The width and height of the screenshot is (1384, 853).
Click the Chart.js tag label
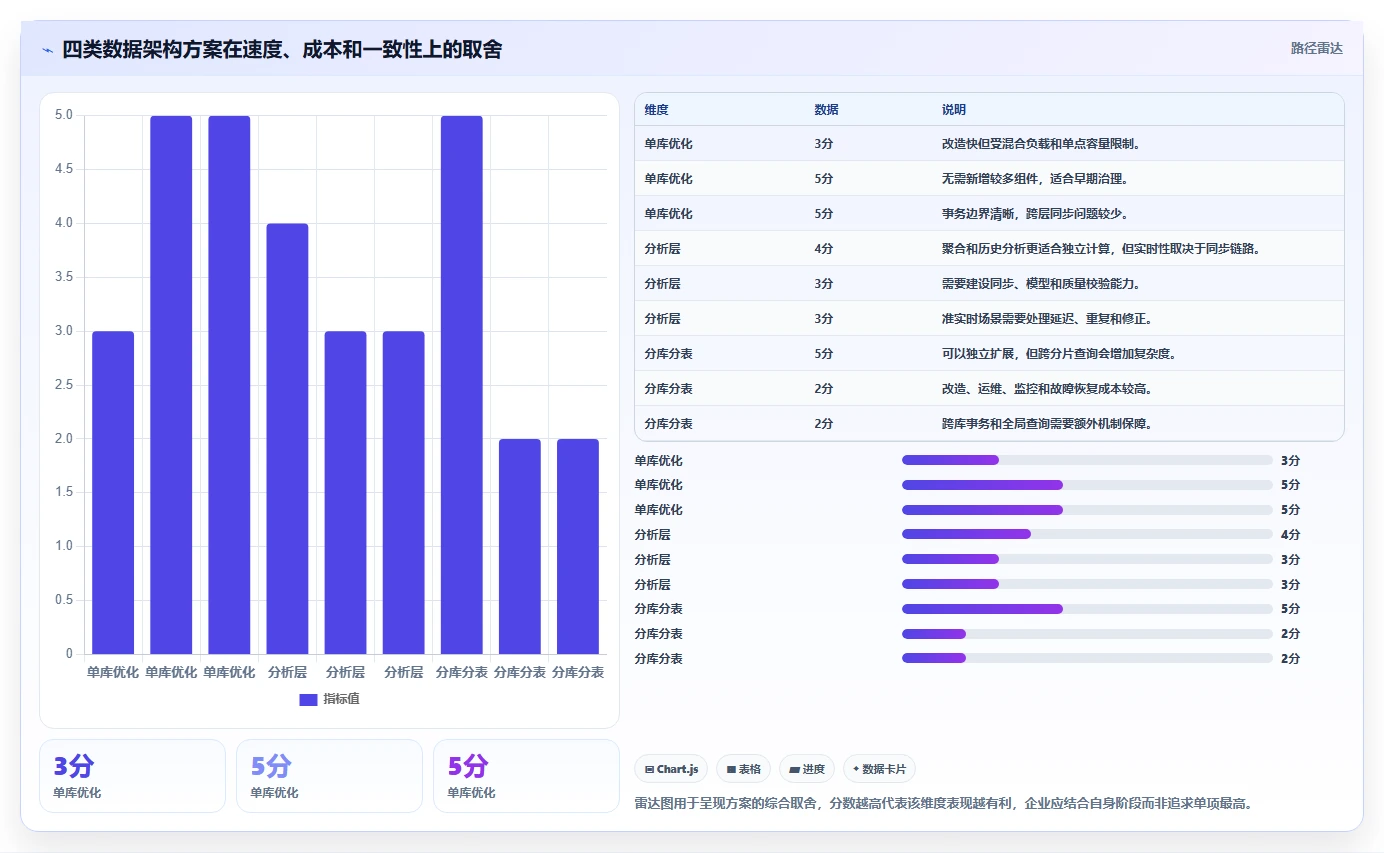coord(678,769)
